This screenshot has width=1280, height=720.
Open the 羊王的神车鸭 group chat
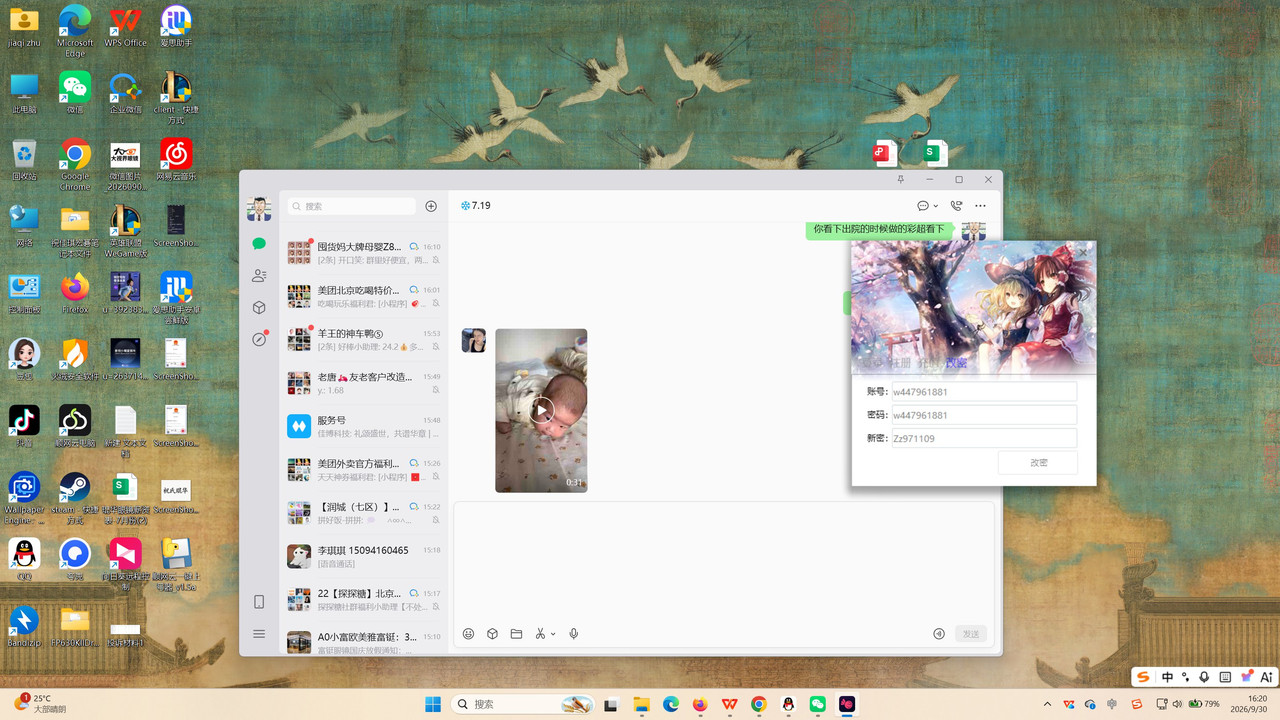pyautogui.click(x=363, y=339)
